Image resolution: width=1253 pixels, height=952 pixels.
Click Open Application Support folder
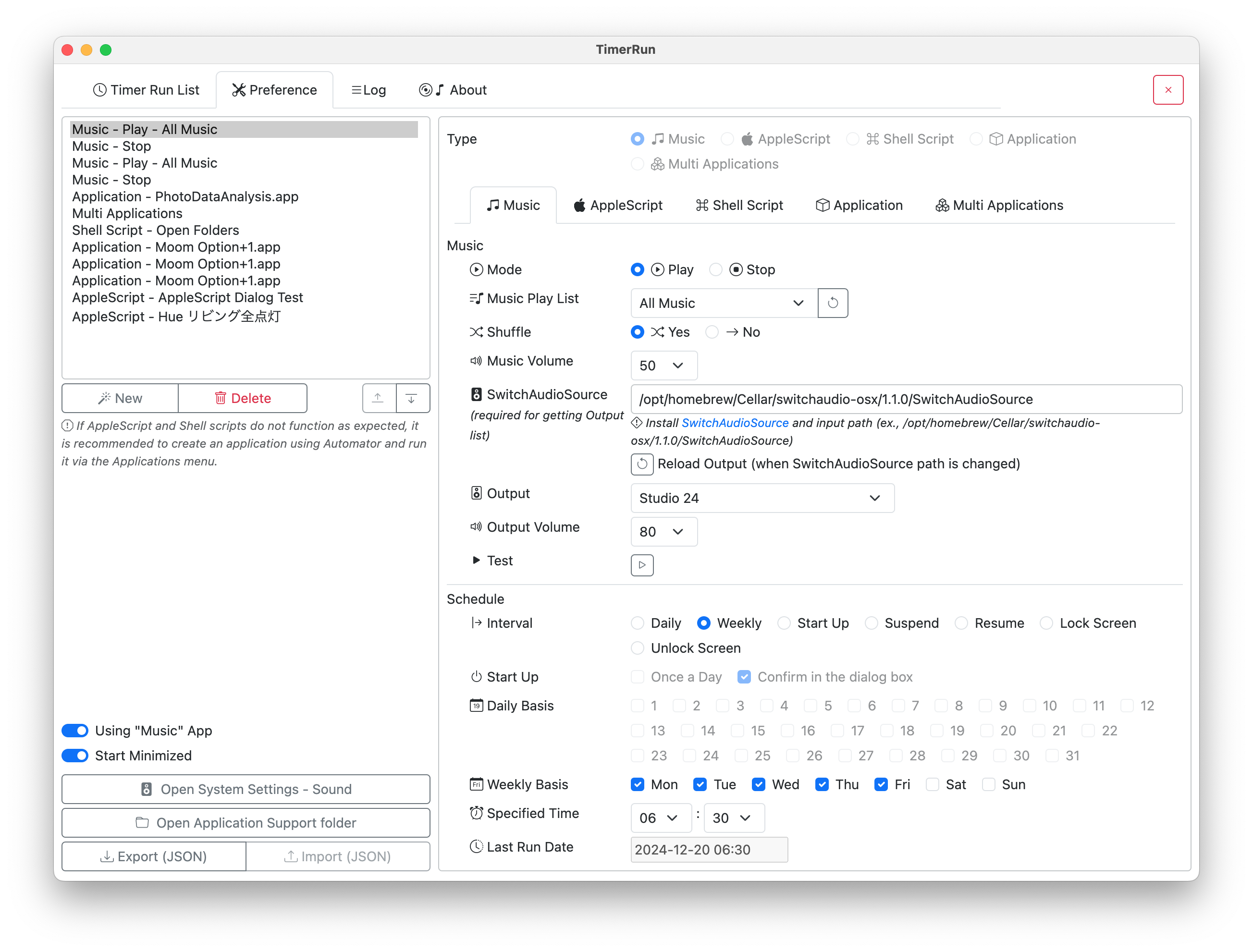pos(246,823)
